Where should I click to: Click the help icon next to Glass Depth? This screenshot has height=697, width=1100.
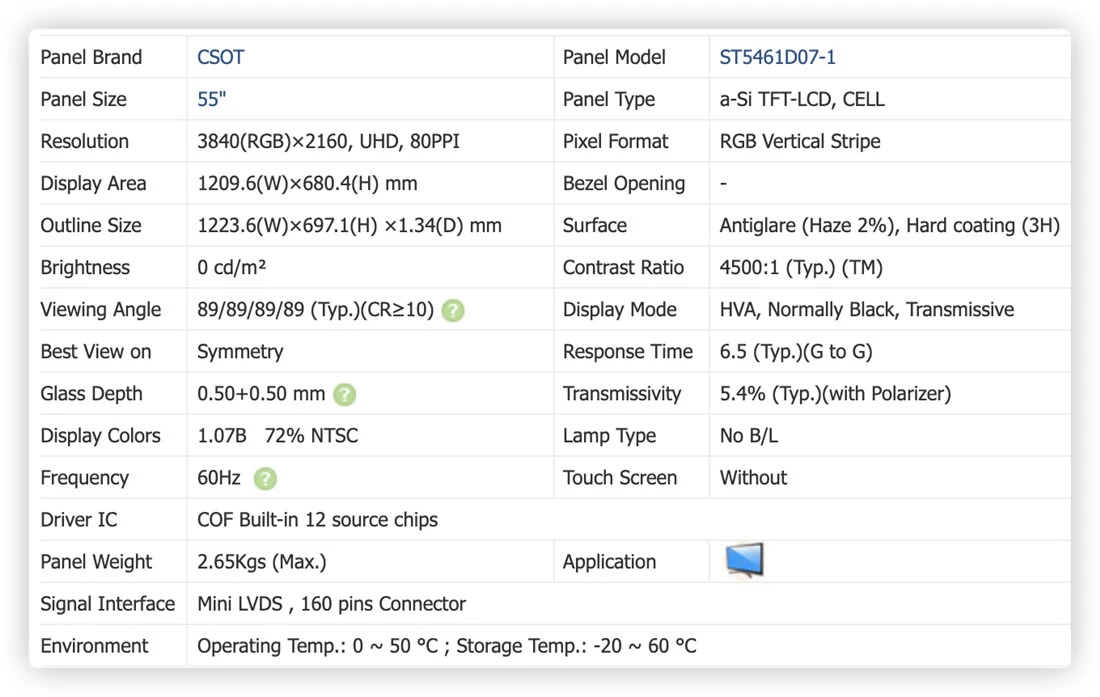pos(344,394)
